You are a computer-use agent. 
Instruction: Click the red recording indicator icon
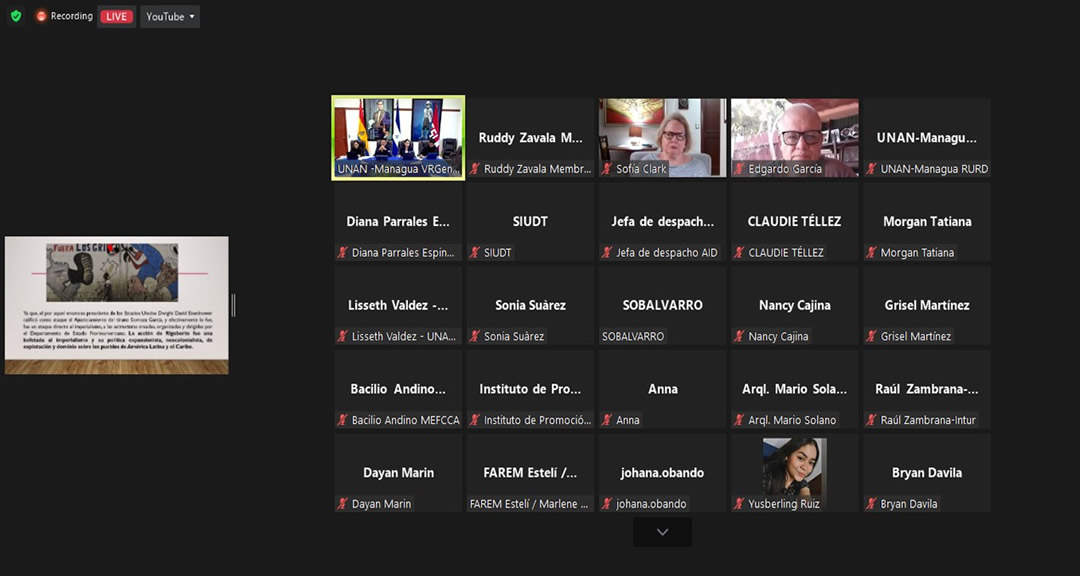42,16
